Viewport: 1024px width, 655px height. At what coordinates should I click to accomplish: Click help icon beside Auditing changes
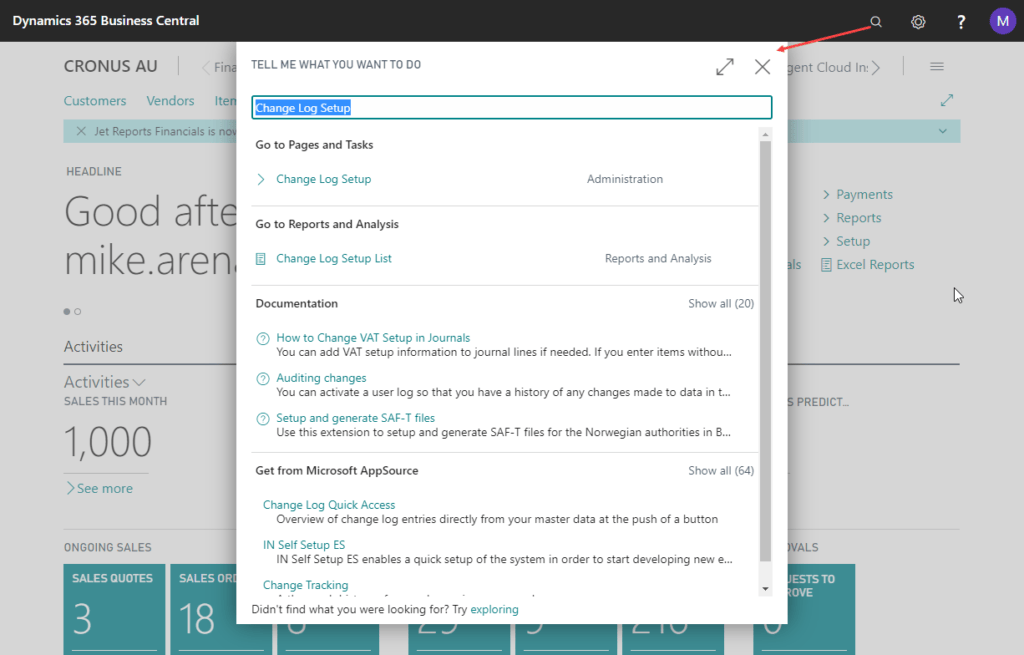click(263, 379)
